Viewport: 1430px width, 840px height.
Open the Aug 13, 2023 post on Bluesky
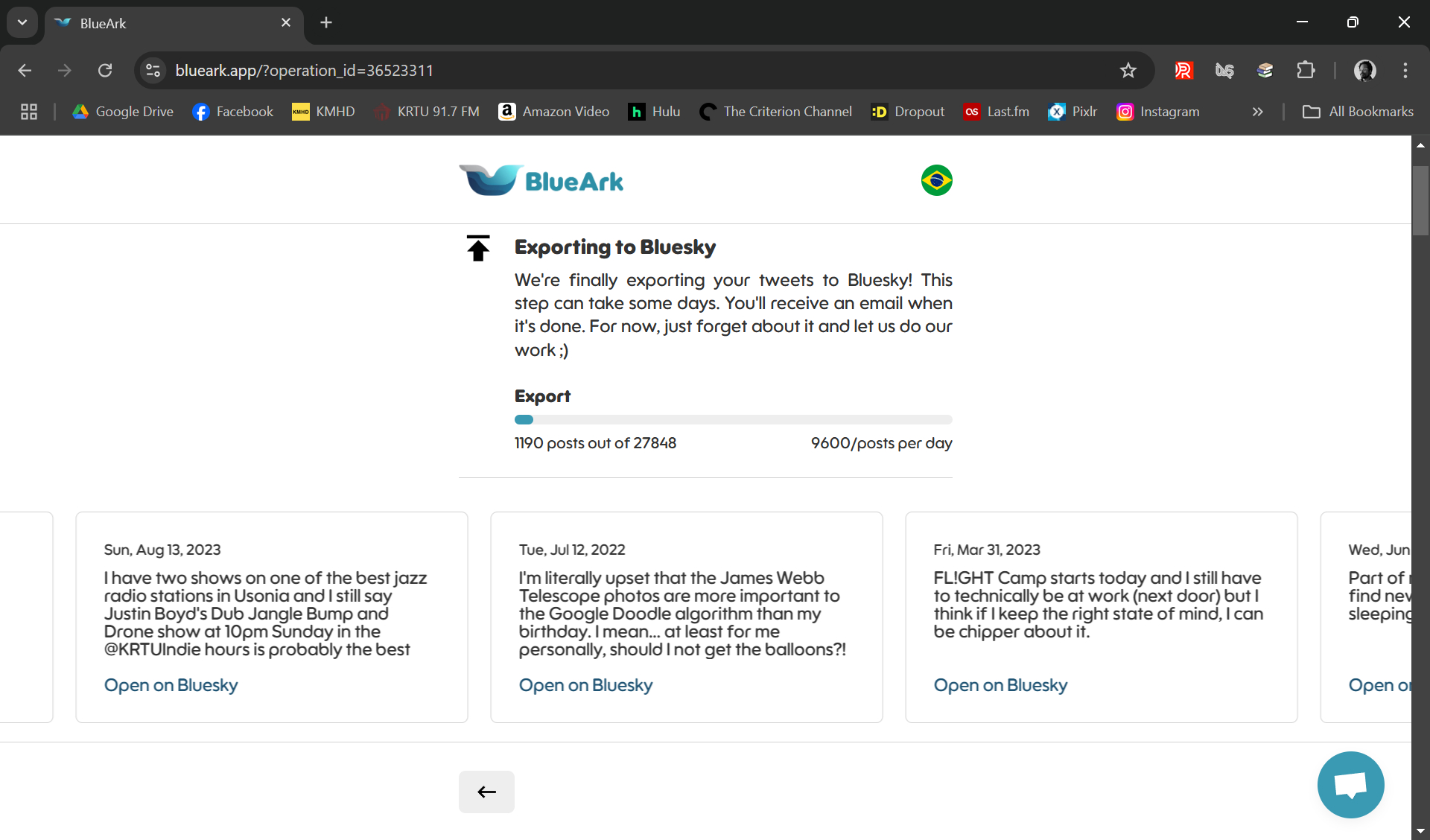(x=171, y=685)
